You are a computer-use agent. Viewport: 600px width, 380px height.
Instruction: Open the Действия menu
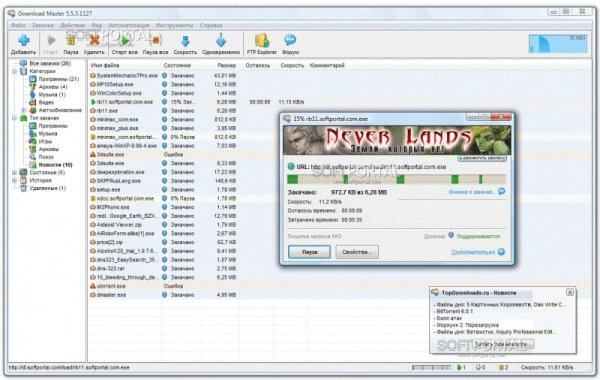pos(72,25)
